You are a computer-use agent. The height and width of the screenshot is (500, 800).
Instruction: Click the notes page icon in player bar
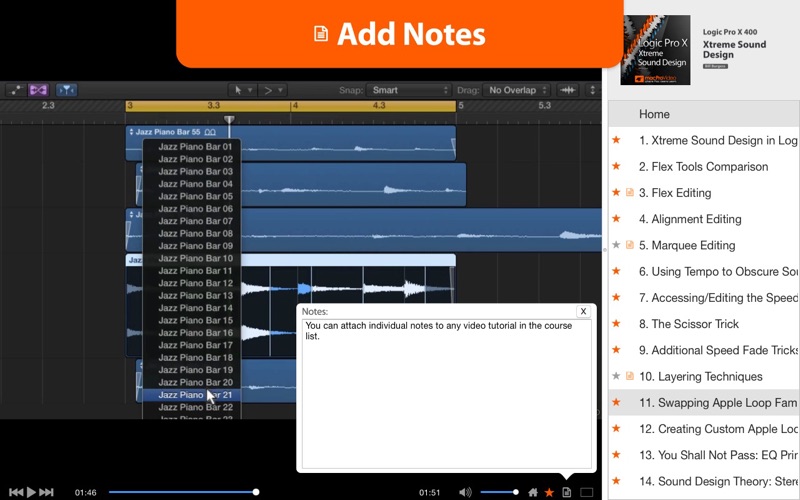click(x=566, y=492)
